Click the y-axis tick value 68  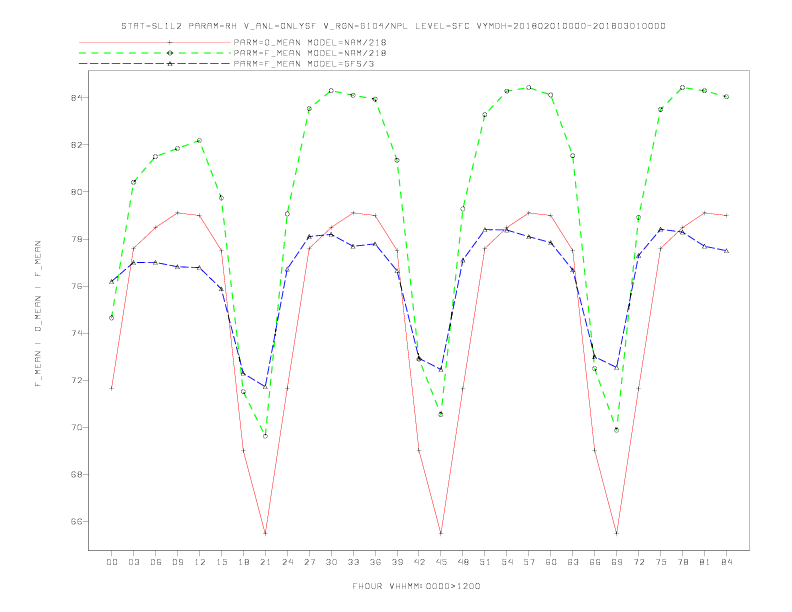pyautogui.click(x=76, y=475)
